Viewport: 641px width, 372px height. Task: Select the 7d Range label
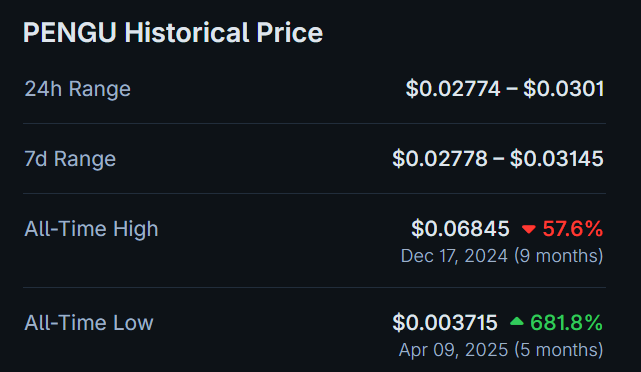click(x=70, y=159)
